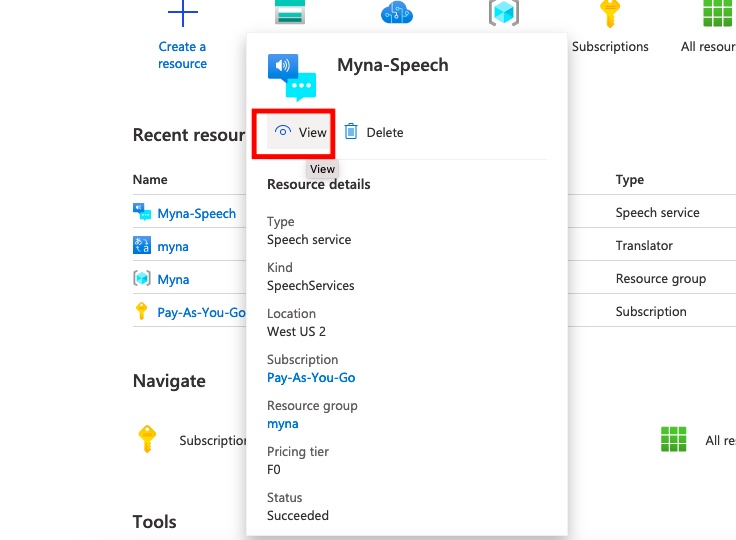Click the green grid icon under Navigate
The height and width of the screenshot is (540, 736).
point(674,439)
